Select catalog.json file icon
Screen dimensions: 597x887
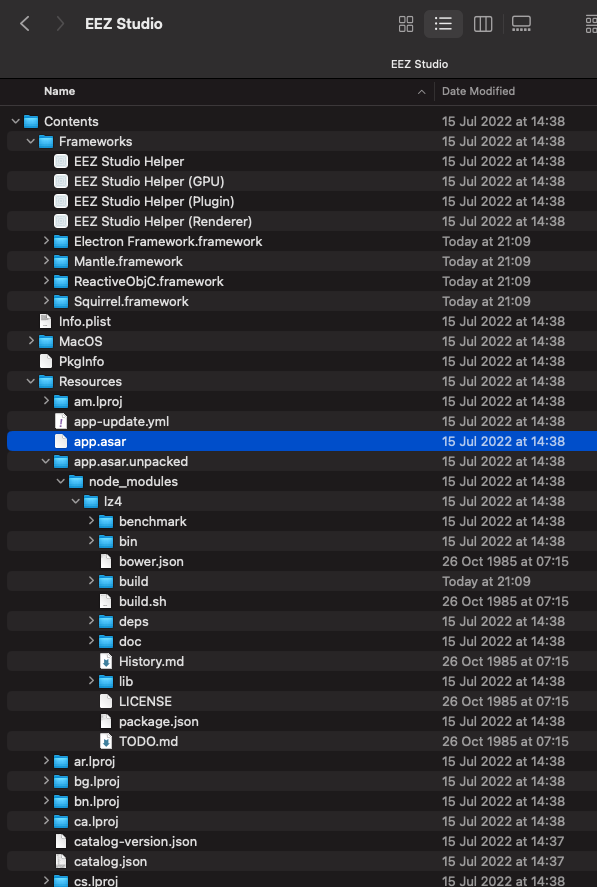click(61, 861)
